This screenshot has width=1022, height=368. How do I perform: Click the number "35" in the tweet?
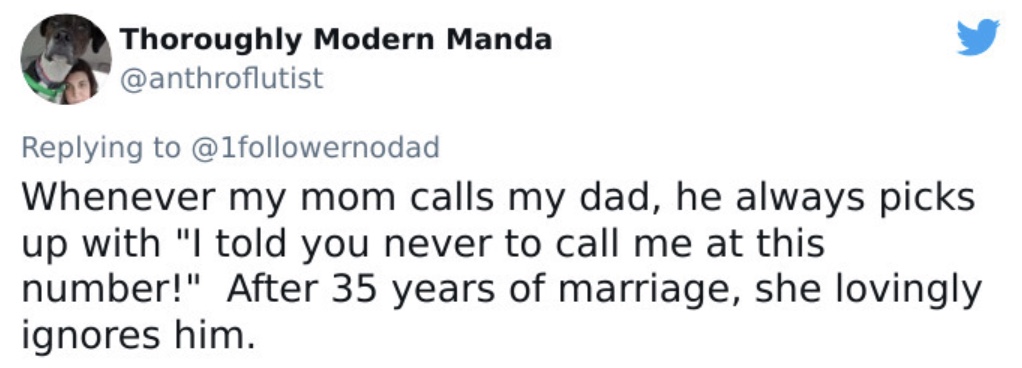click(355, 290)
